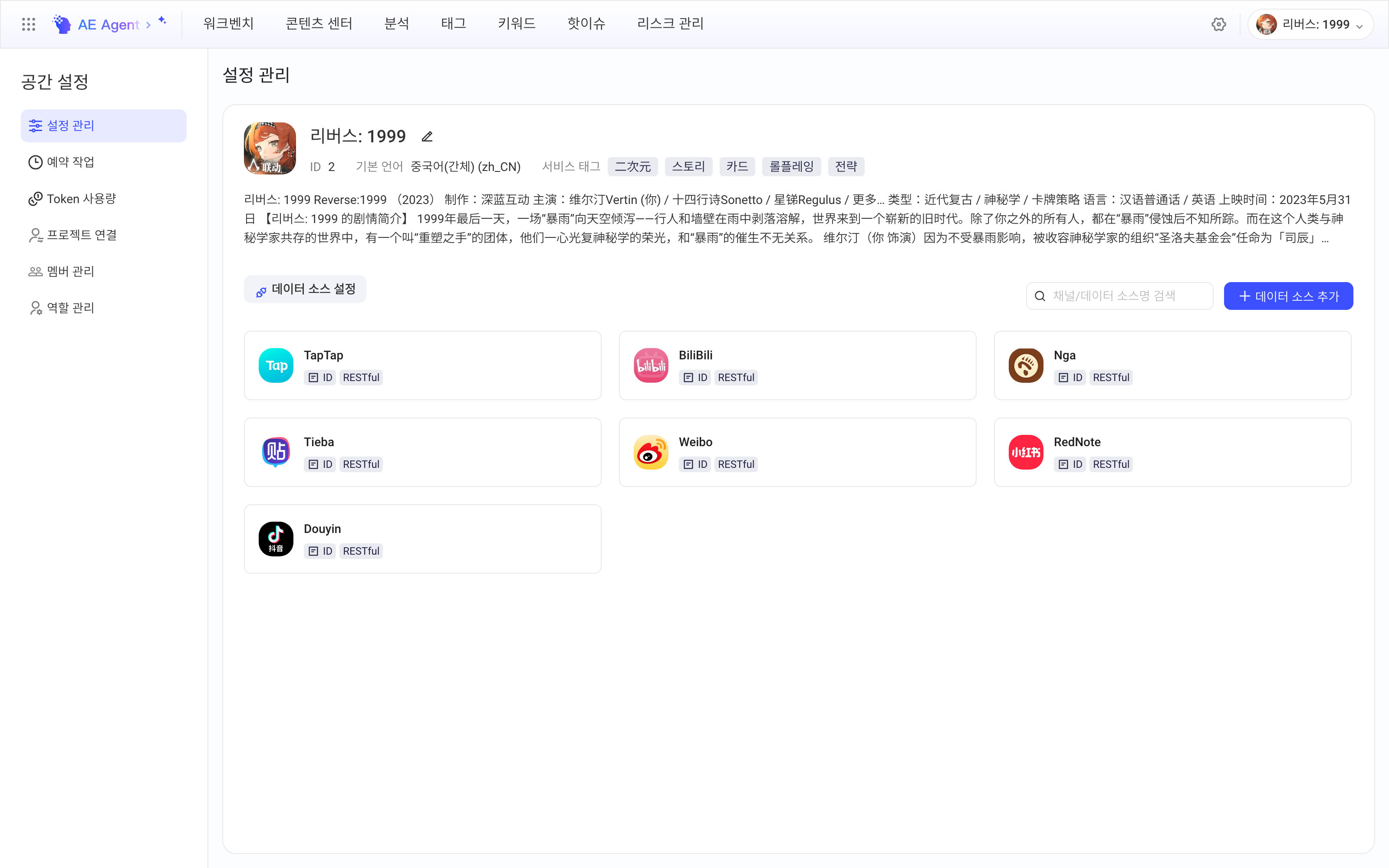Click the Nga paw icon
This screenshot has height=868, width=1389.
click(1026, 365)
